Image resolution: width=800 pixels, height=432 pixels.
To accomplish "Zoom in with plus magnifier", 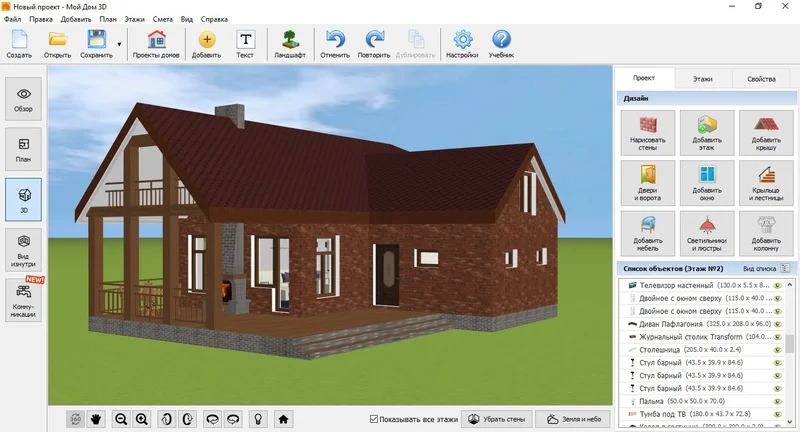I will tap(142, 419).
